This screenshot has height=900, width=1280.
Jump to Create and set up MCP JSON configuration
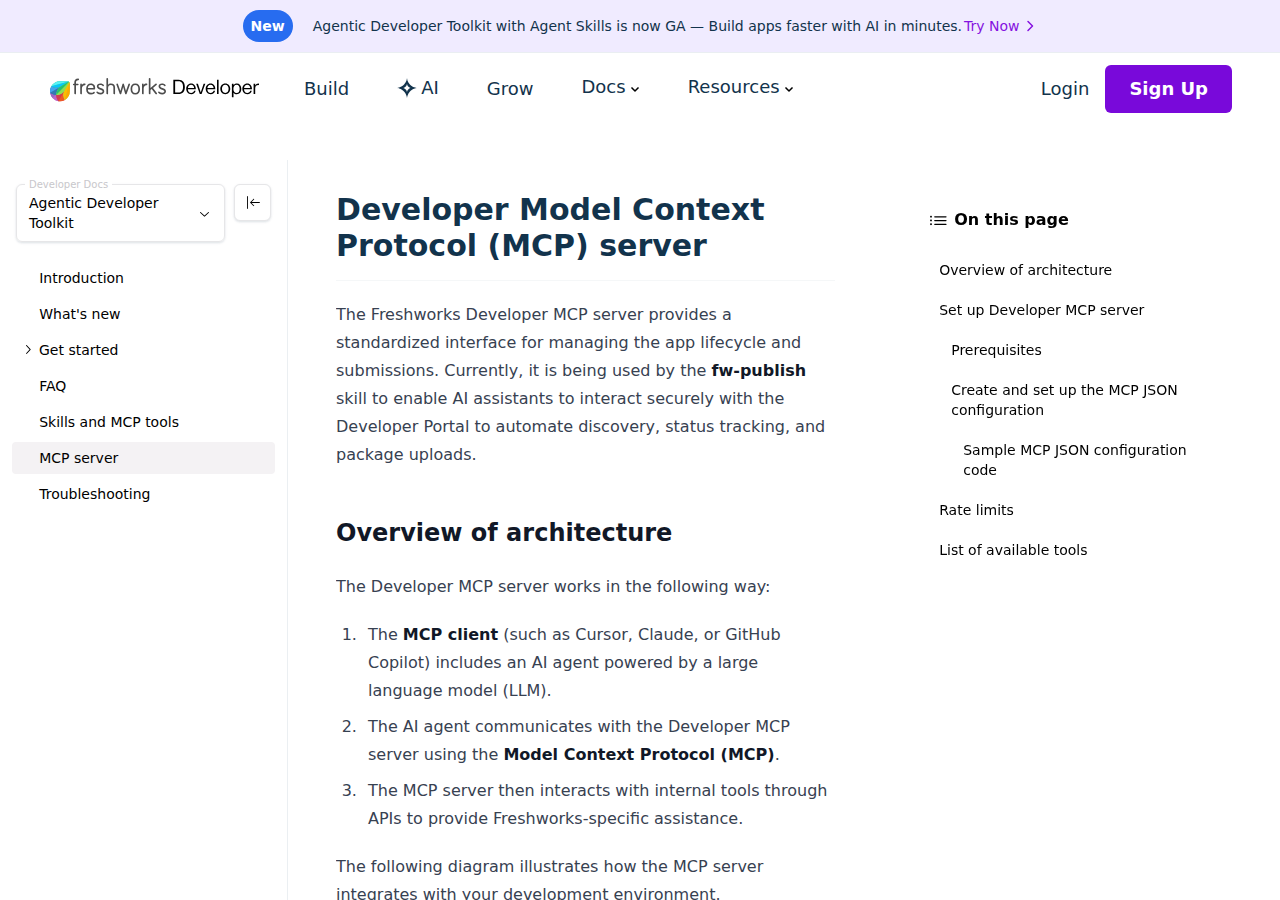click(1064, 400)
